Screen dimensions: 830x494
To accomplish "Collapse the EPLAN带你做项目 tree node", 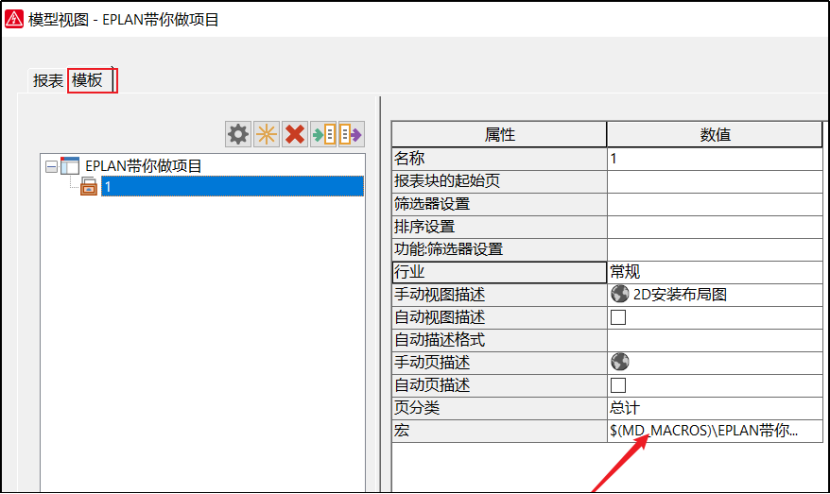I will pyautogui.click(x=51, y=167).
